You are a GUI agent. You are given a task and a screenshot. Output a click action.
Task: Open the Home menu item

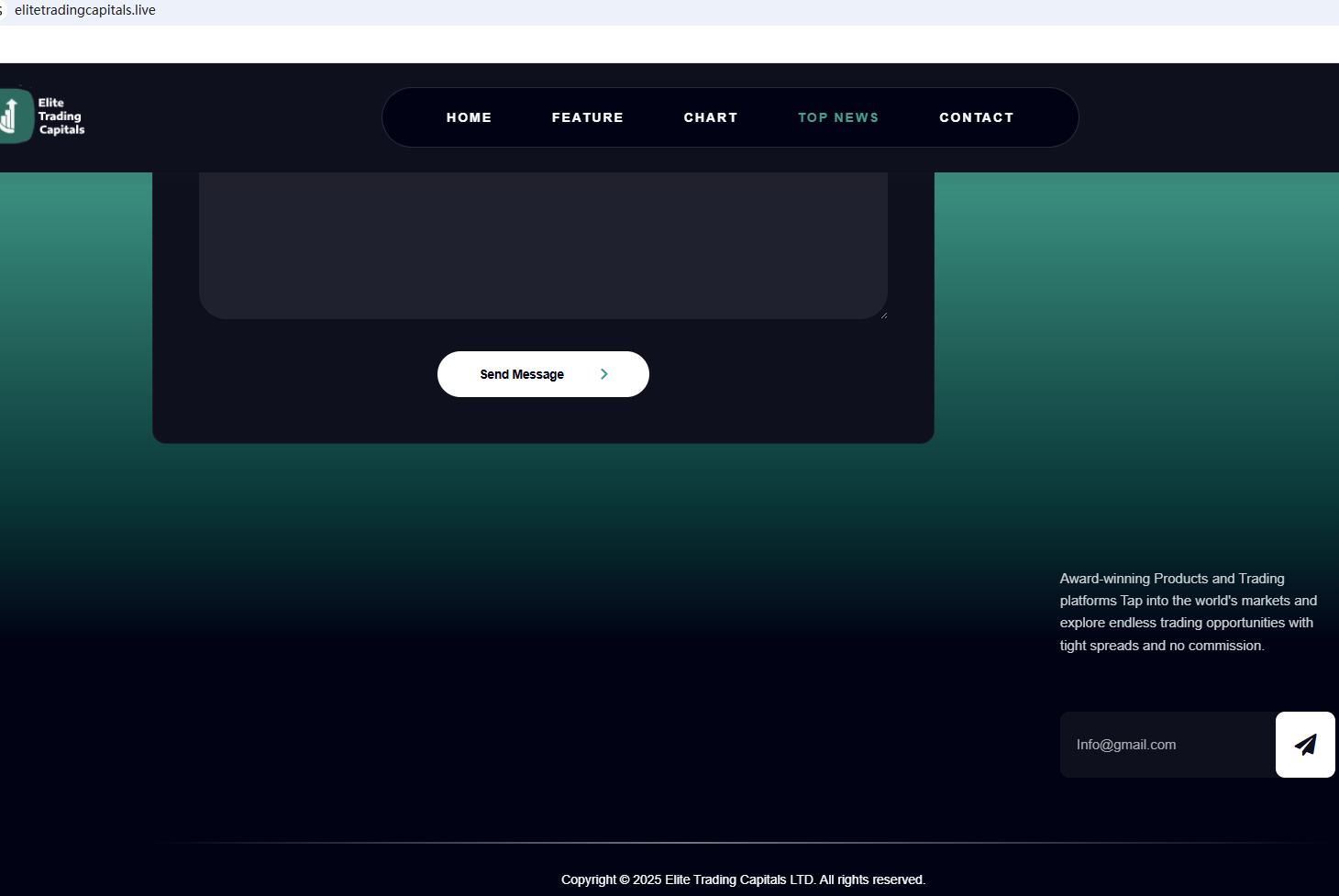(x=469, y=117)
